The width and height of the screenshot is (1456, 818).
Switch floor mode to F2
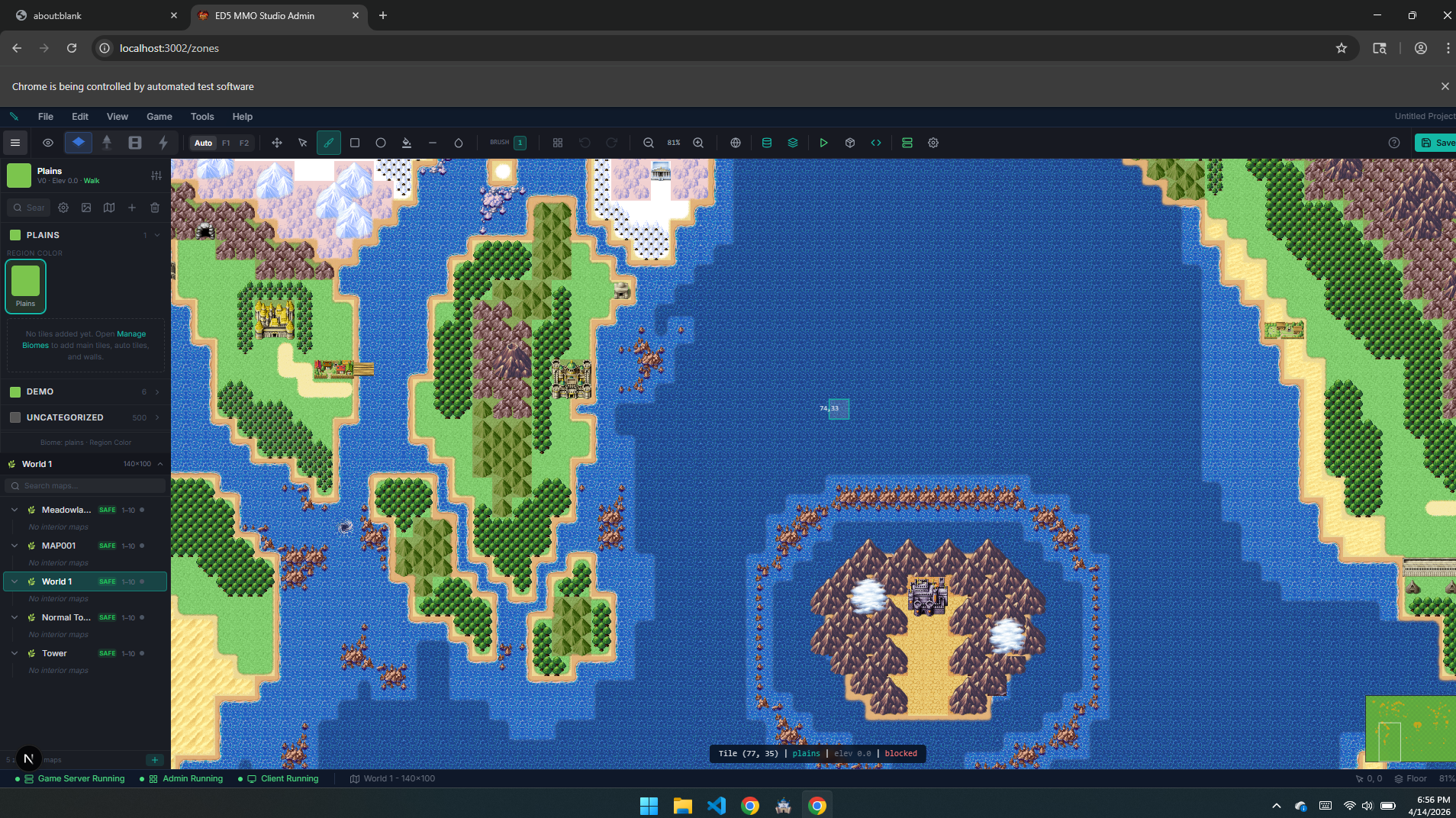coord(244,143)
